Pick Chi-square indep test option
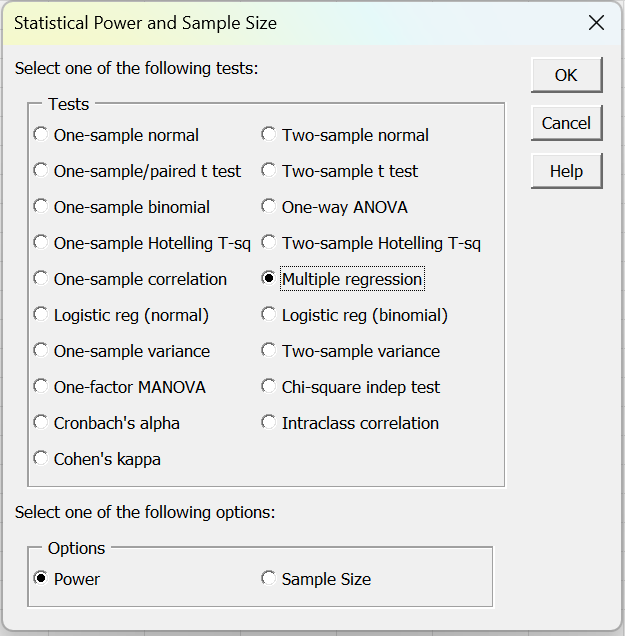625x636 pixels. (268, 387)
